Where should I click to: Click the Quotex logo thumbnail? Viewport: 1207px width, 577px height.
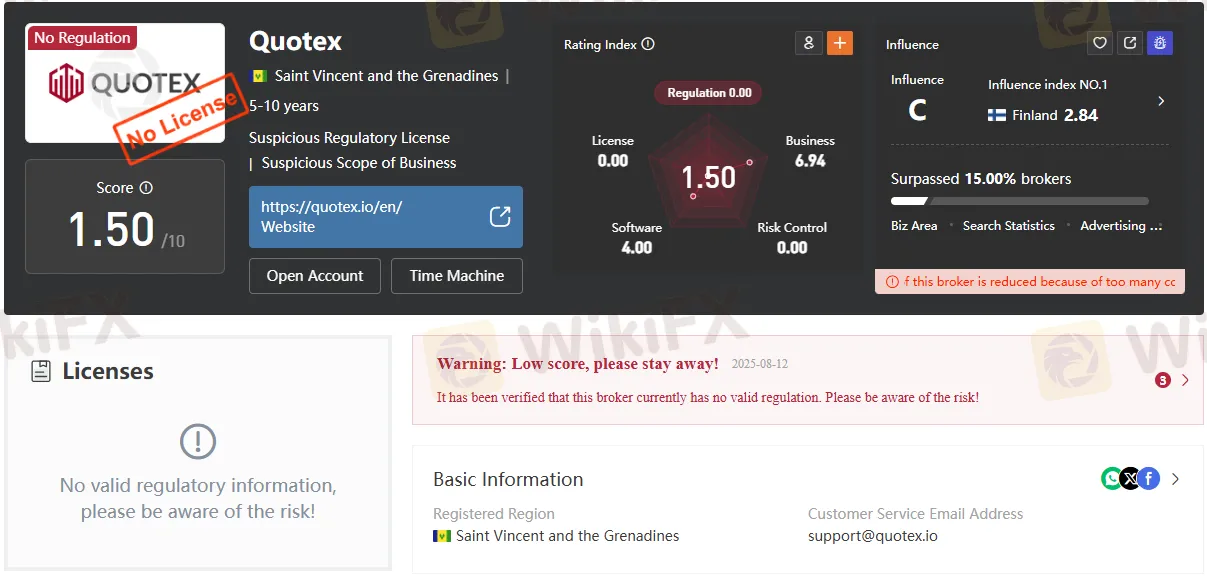125,83
